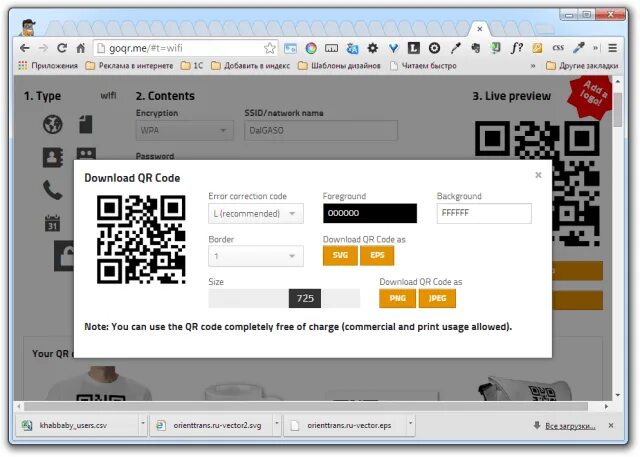Open orienttrans.ru-vector2.svg options arrow

(277, 424)
